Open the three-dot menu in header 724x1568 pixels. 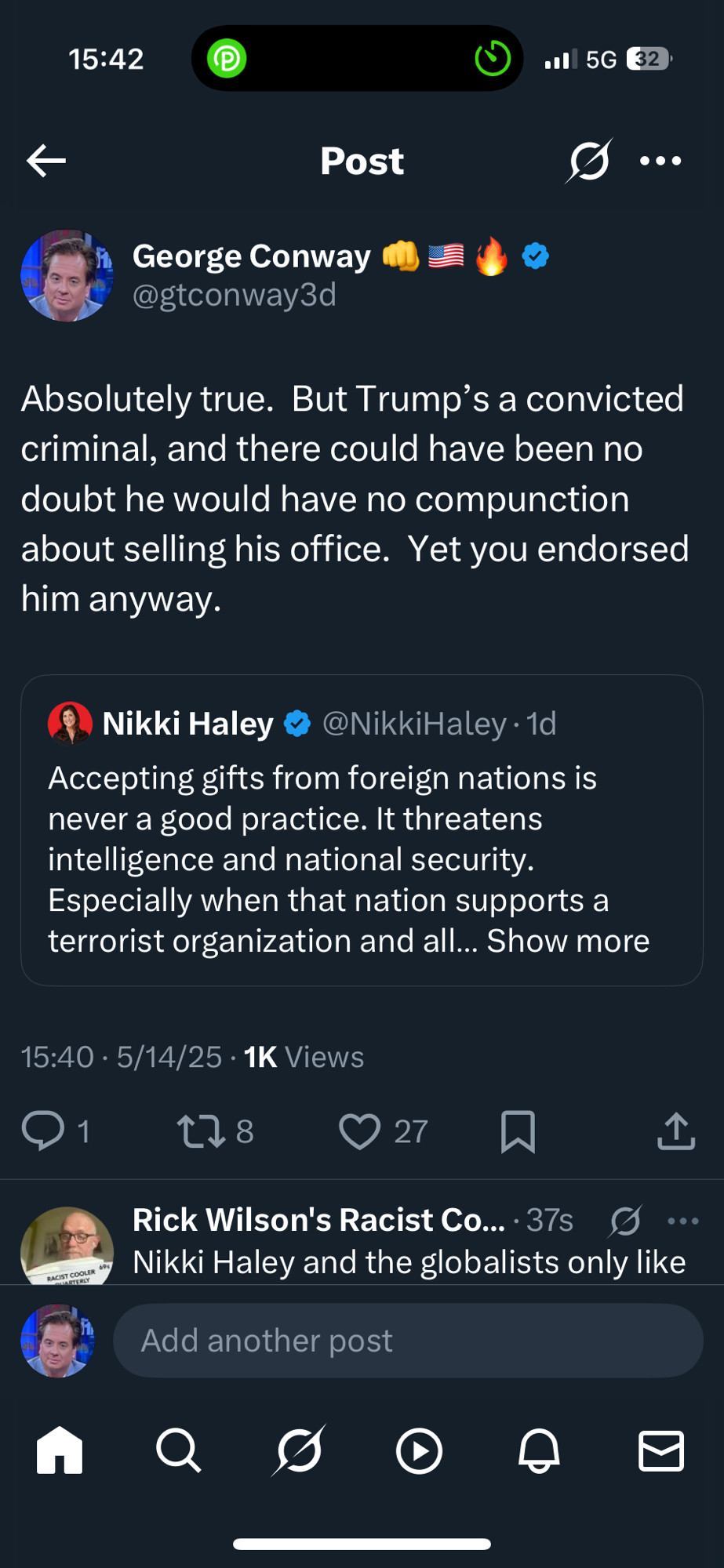click(x=660, y=162)
